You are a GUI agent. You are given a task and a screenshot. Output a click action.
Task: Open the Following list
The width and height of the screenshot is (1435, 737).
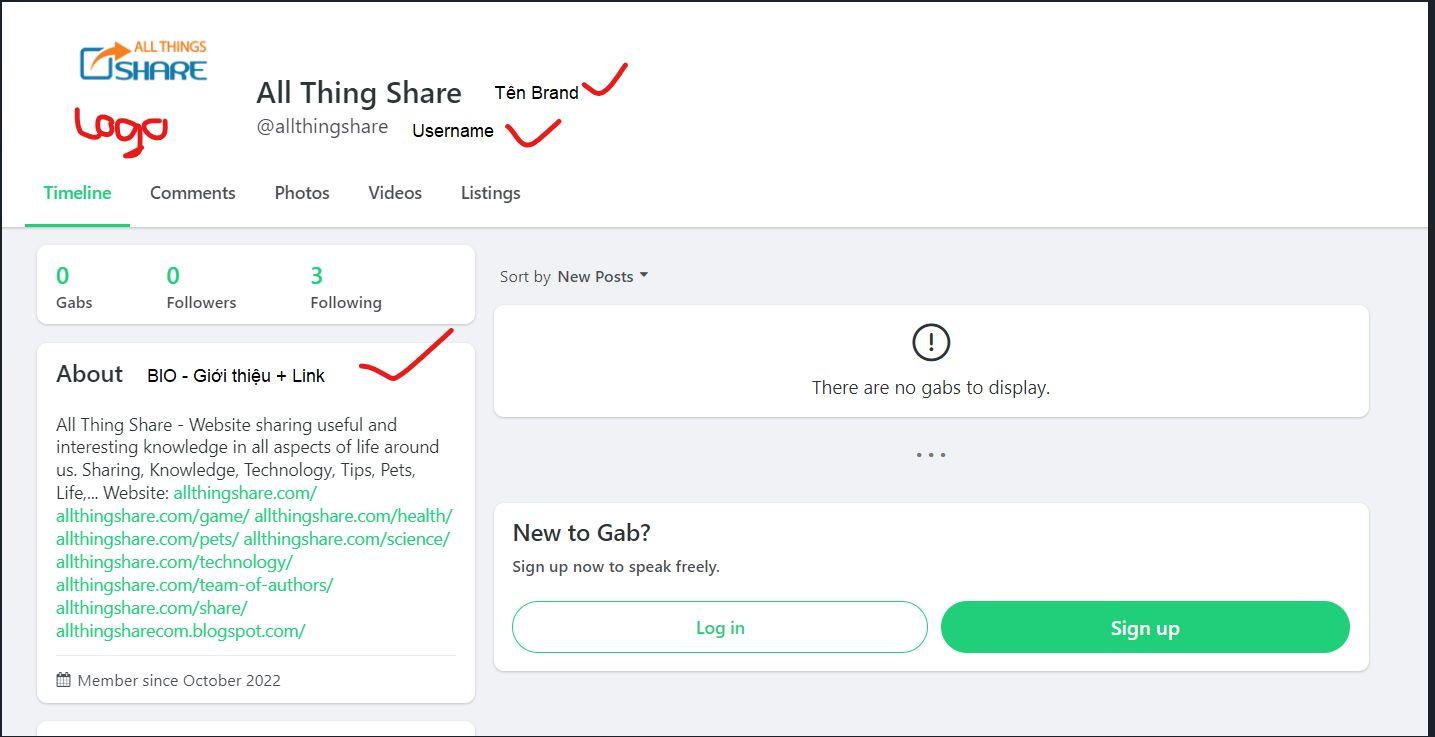345,287
